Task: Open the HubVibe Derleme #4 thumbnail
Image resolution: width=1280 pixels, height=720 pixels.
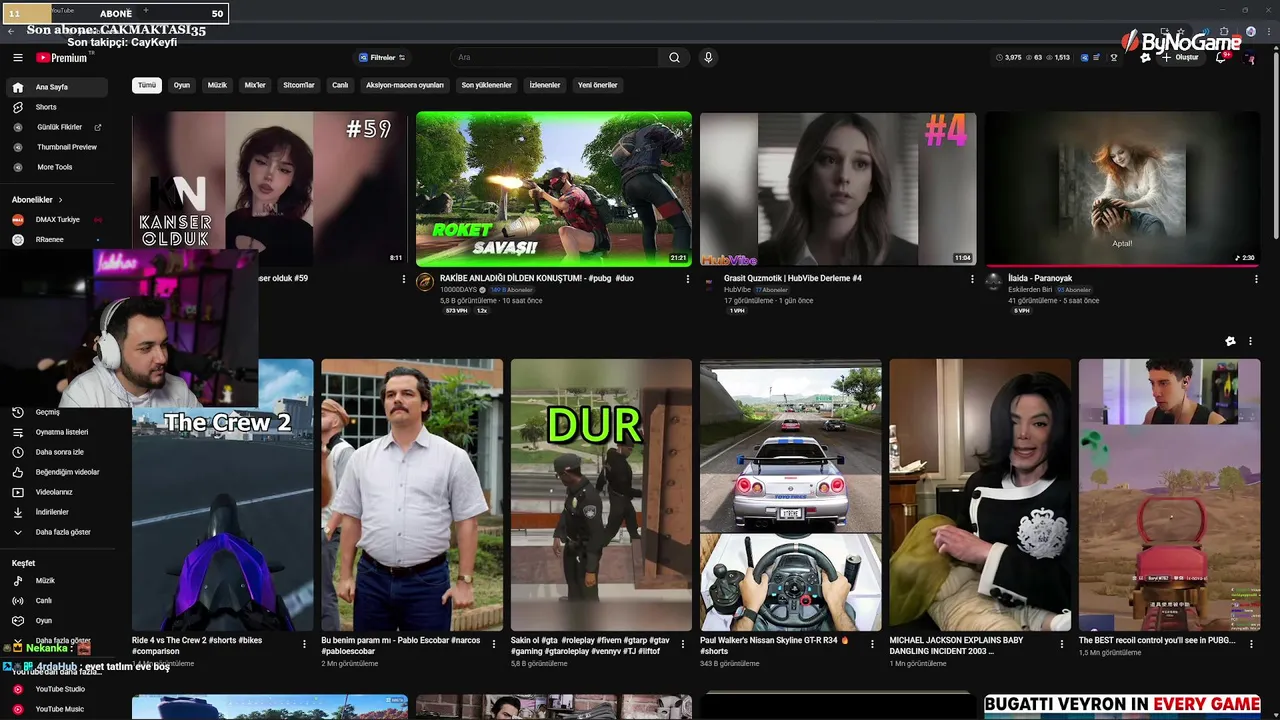Action: pos(838,189)
